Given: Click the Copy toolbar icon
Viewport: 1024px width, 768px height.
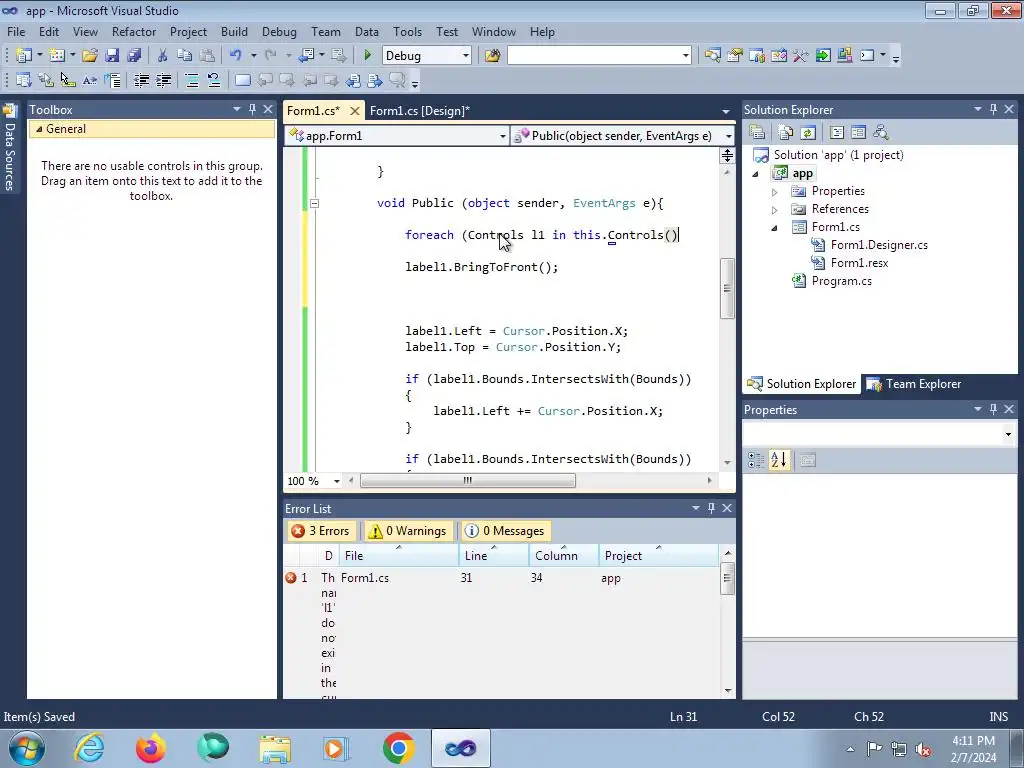Looking at the screenshot, I should click(x=185, y=56).
